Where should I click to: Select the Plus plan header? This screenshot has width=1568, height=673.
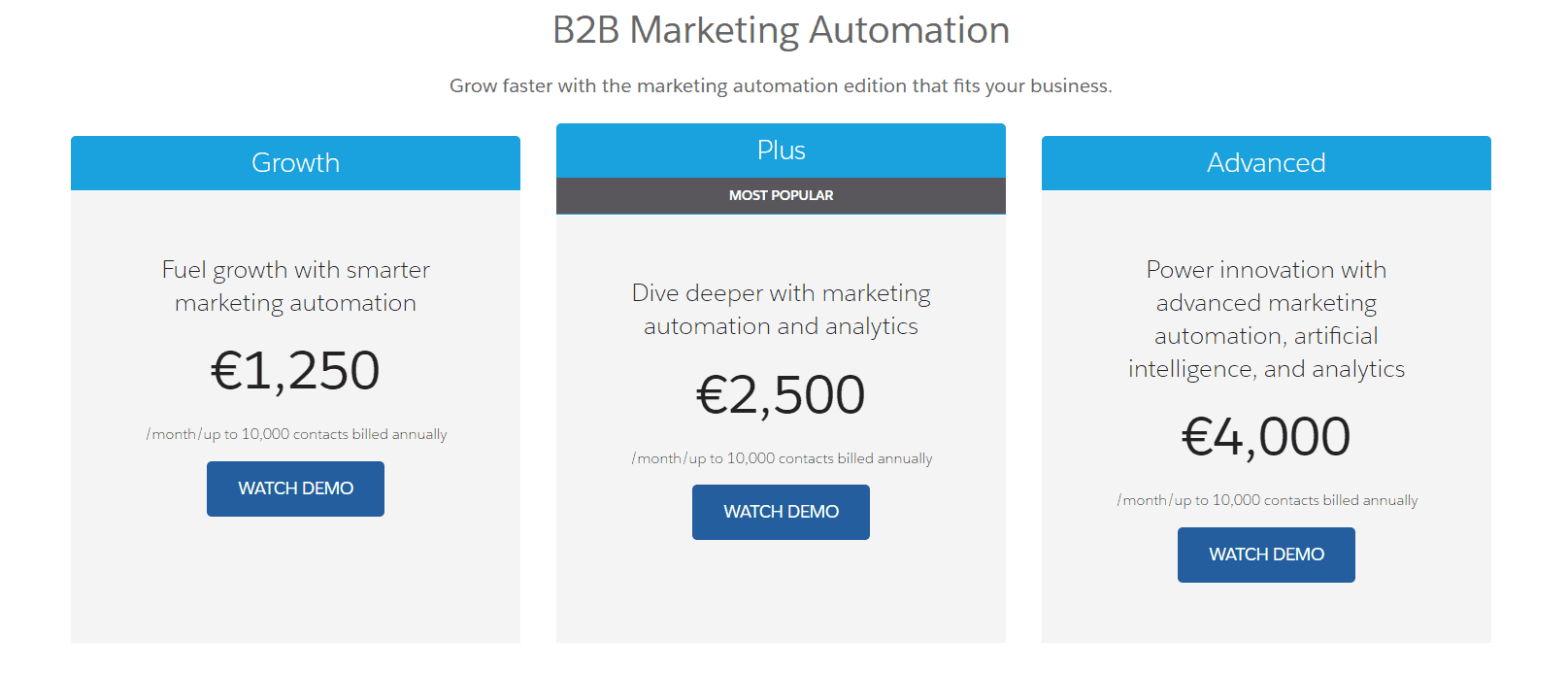(x=781, y=151)
